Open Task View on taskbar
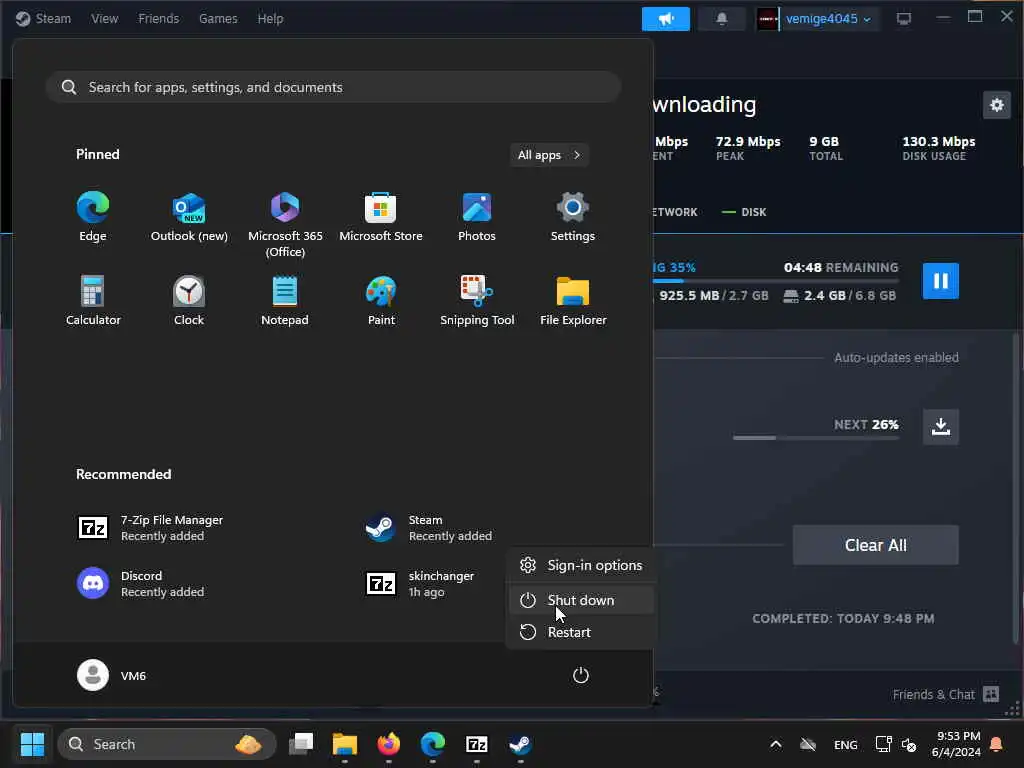The height and width of the screenshot is (768, 1024). click(301, 744)
